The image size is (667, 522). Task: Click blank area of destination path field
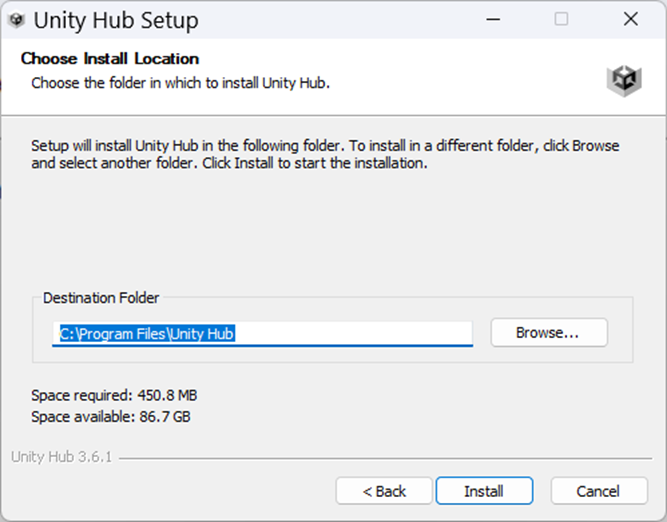pyautogui.click(x=353, y=334)
